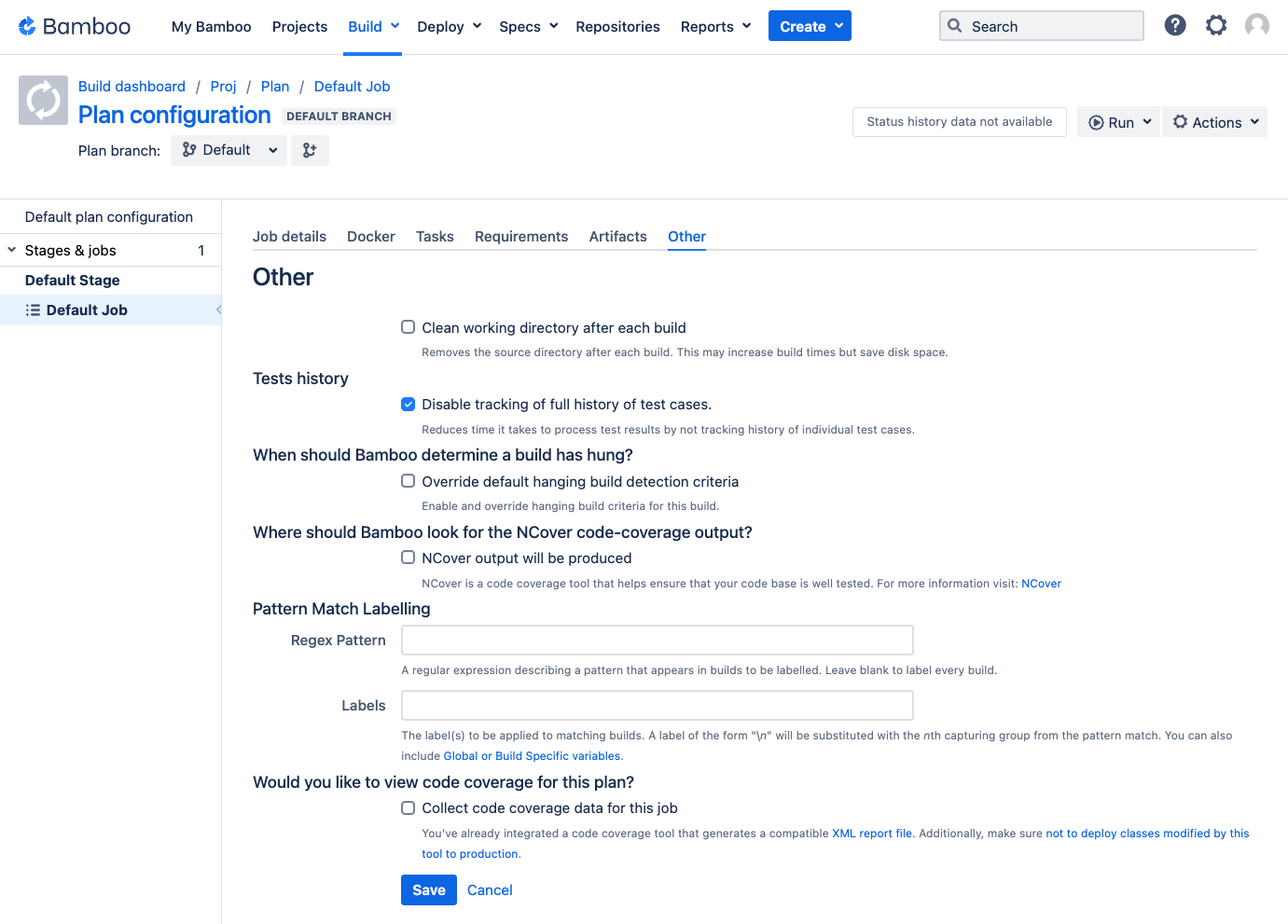
Task: Click the Save button
Action: click(429, 890)
